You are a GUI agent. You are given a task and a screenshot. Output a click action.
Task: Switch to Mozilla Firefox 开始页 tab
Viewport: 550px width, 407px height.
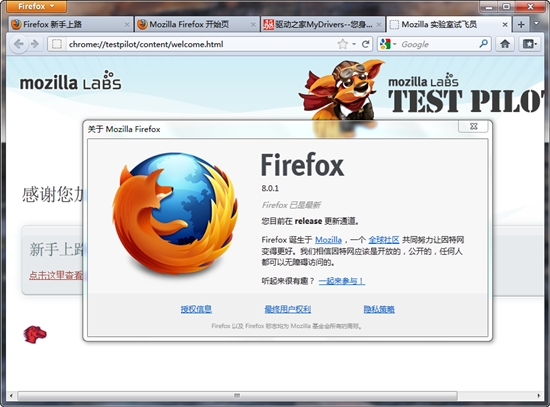click(x=196, y=25)
